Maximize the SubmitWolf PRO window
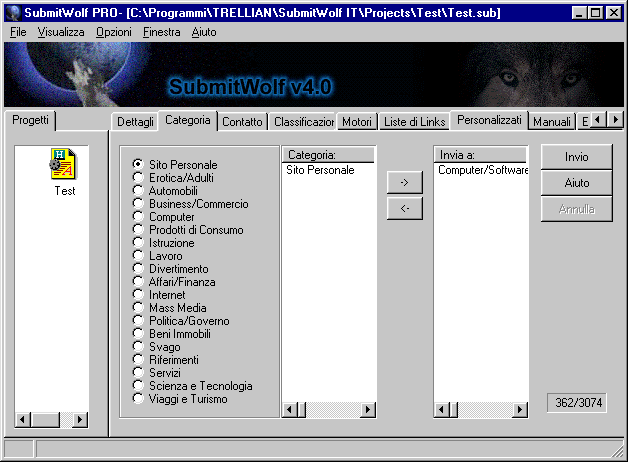 click(595, 13)
